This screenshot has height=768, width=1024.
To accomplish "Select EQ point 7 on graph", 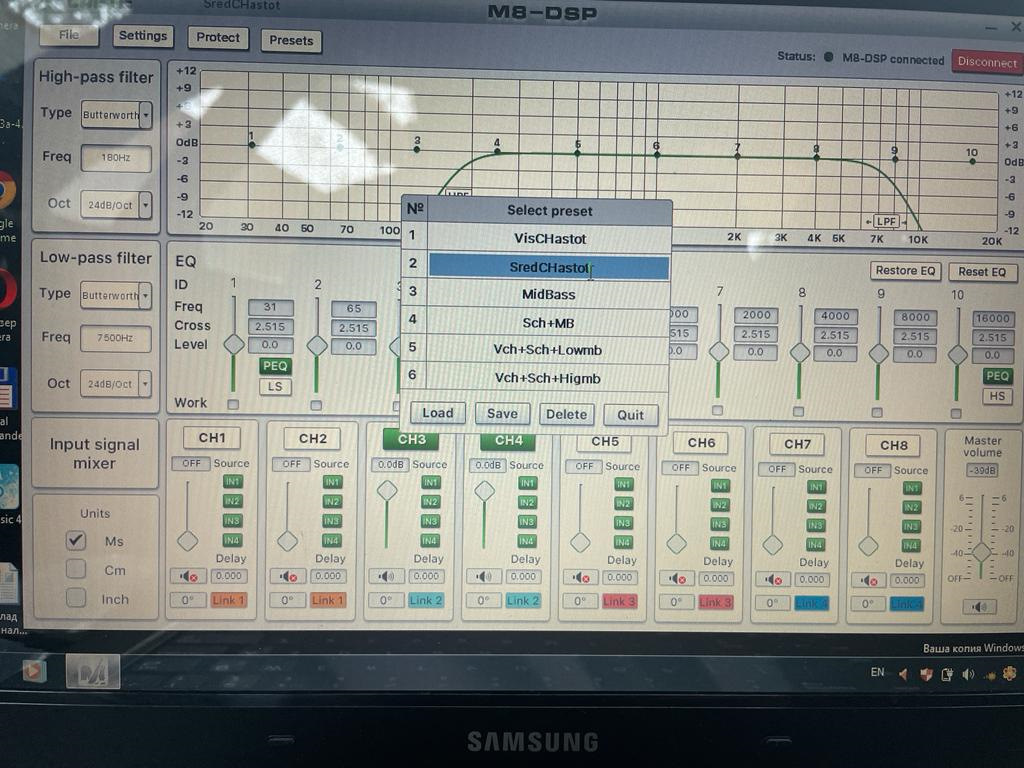I will [x=737, y=156].
